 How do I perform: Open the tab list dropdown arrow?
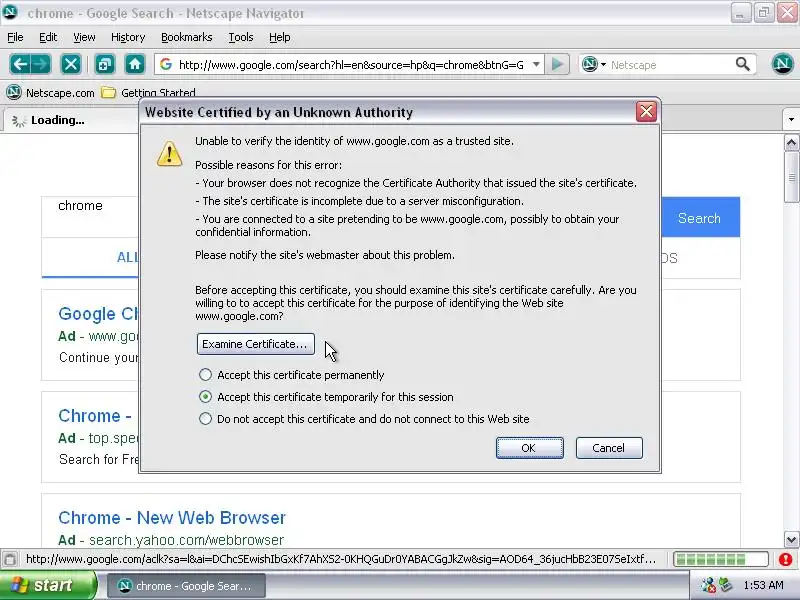tap(791, 120)
